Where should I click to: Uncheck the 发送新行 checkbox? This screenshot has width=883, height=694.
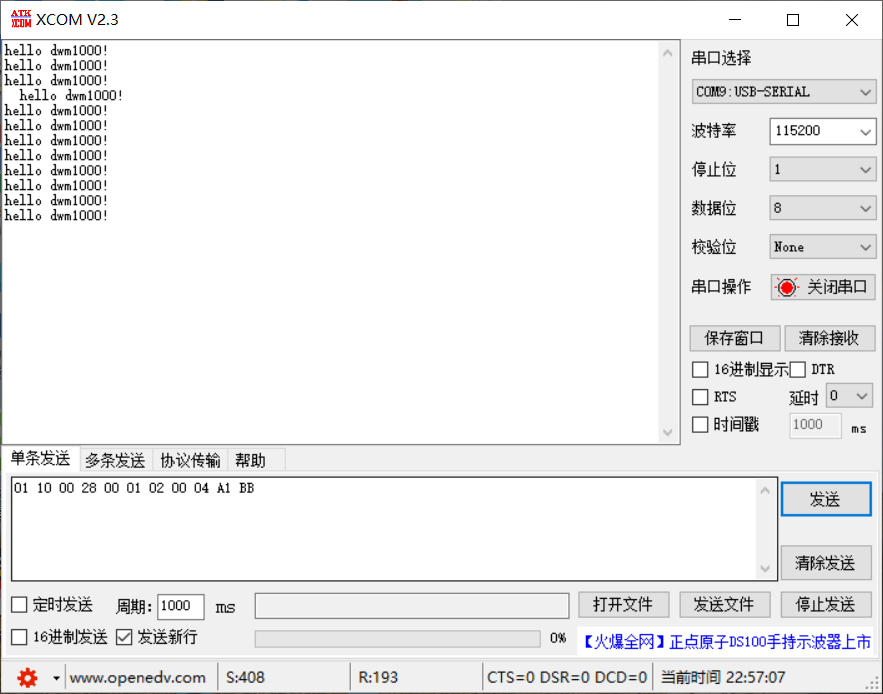click(124, 637)
